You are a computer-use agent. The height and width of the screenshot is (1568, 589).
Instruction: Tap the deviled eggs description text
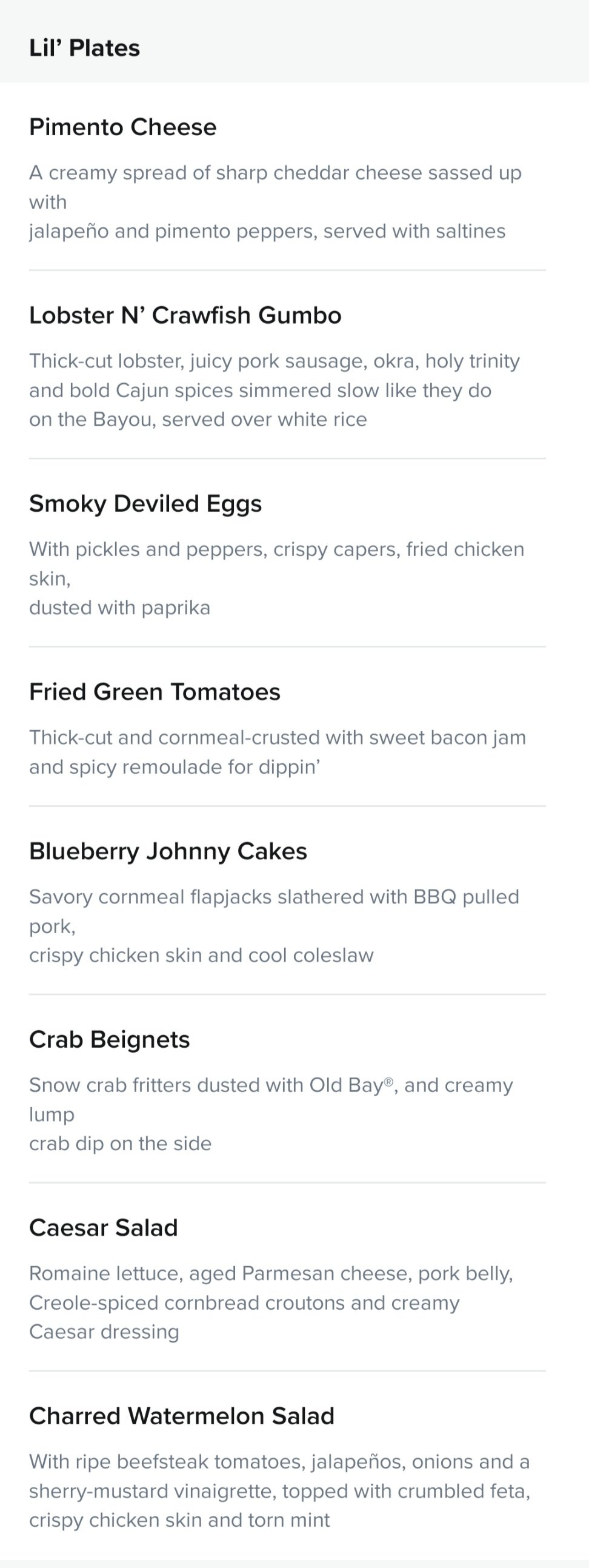(277, 578)
